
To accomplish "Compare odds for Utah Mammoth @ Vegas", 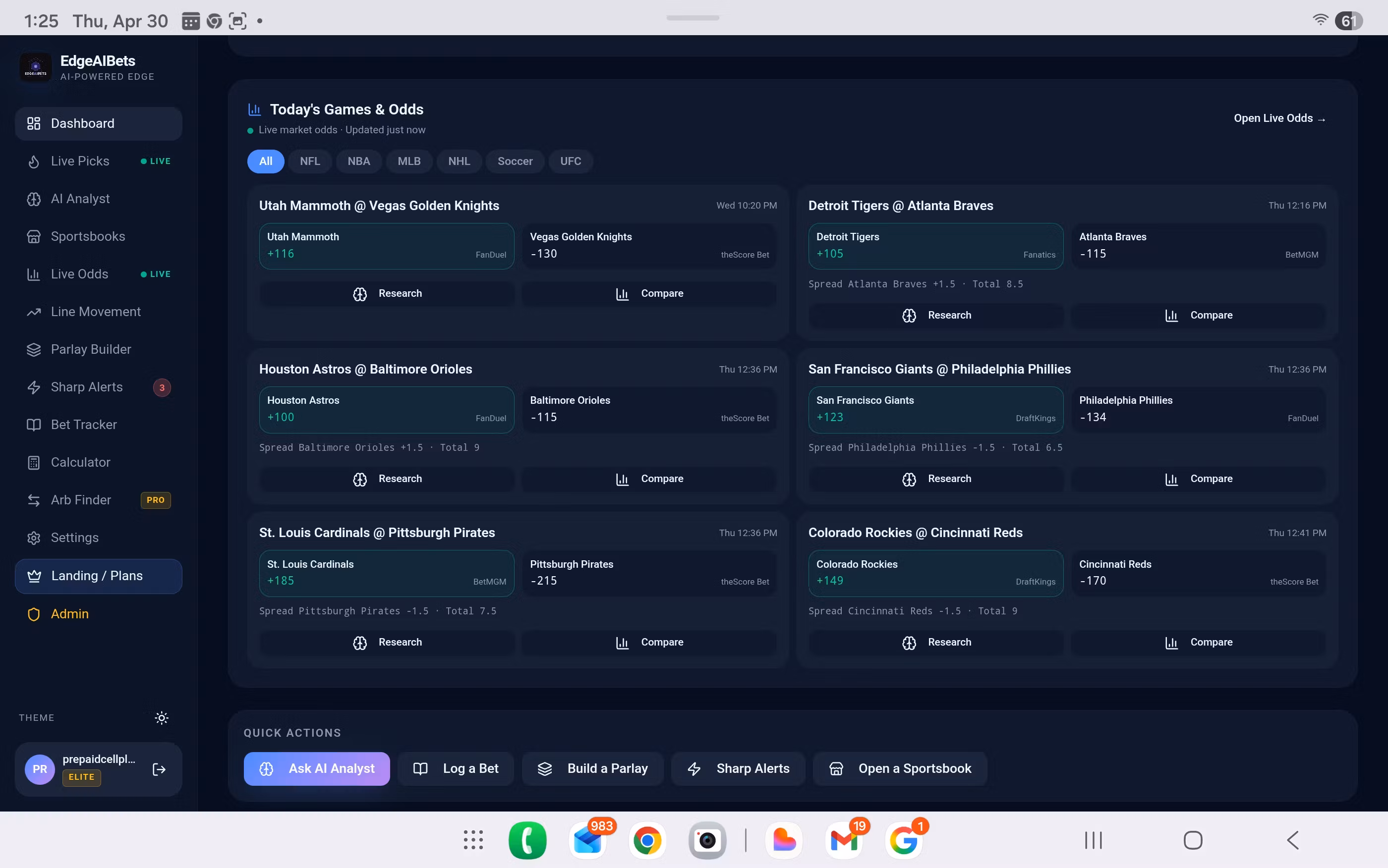I will click(x=649, y=294).
